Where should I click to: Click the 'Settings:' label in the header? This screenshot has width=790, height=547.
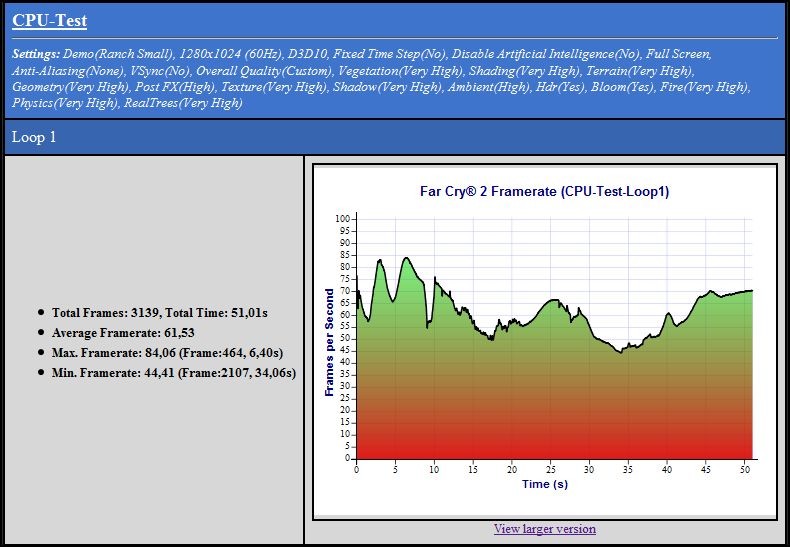point(36,54)
